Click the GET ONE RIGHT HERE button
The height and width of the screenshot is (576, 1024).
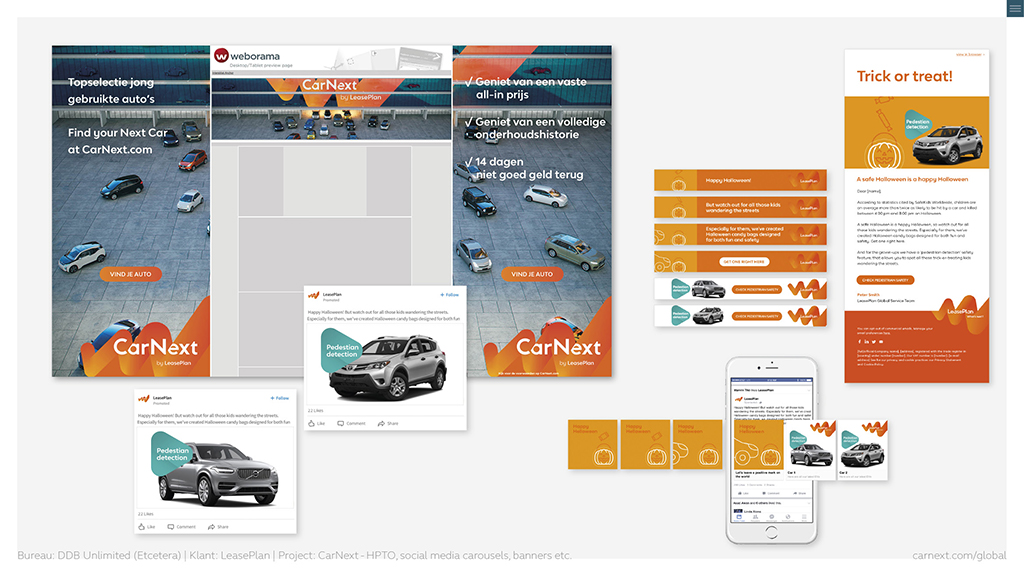[744, 262]
